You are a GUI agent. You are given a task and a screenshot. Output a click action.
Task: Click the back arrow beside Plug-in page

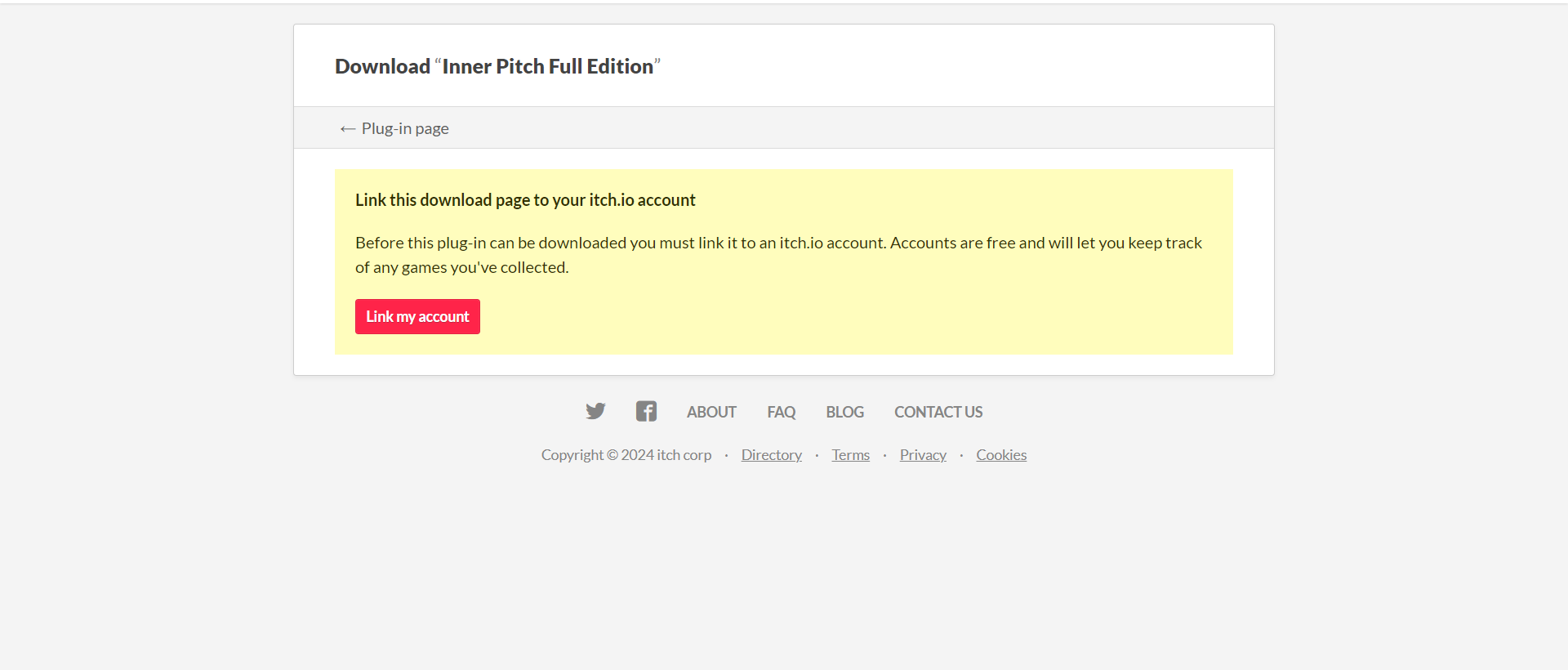[348, 128]
